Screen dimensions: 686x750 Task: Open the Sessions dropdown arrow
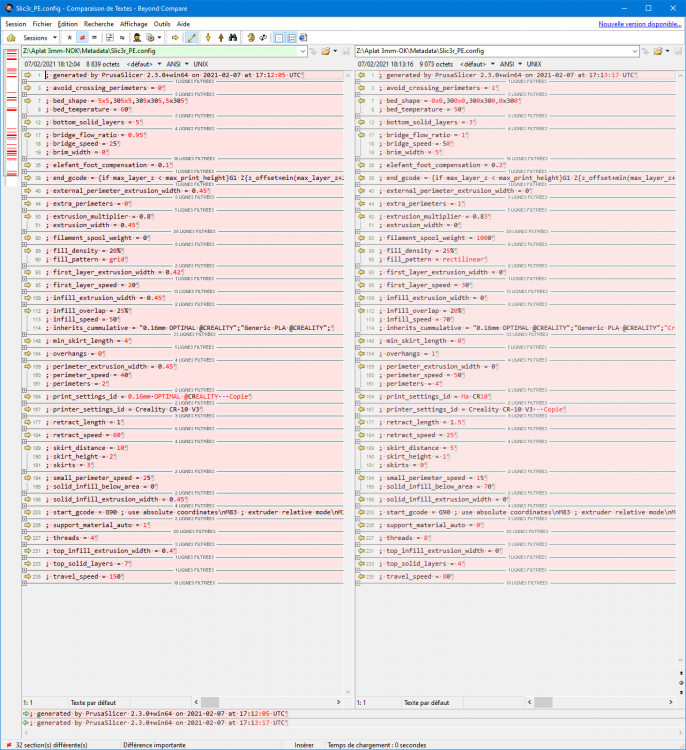click(x=55, y=37)
